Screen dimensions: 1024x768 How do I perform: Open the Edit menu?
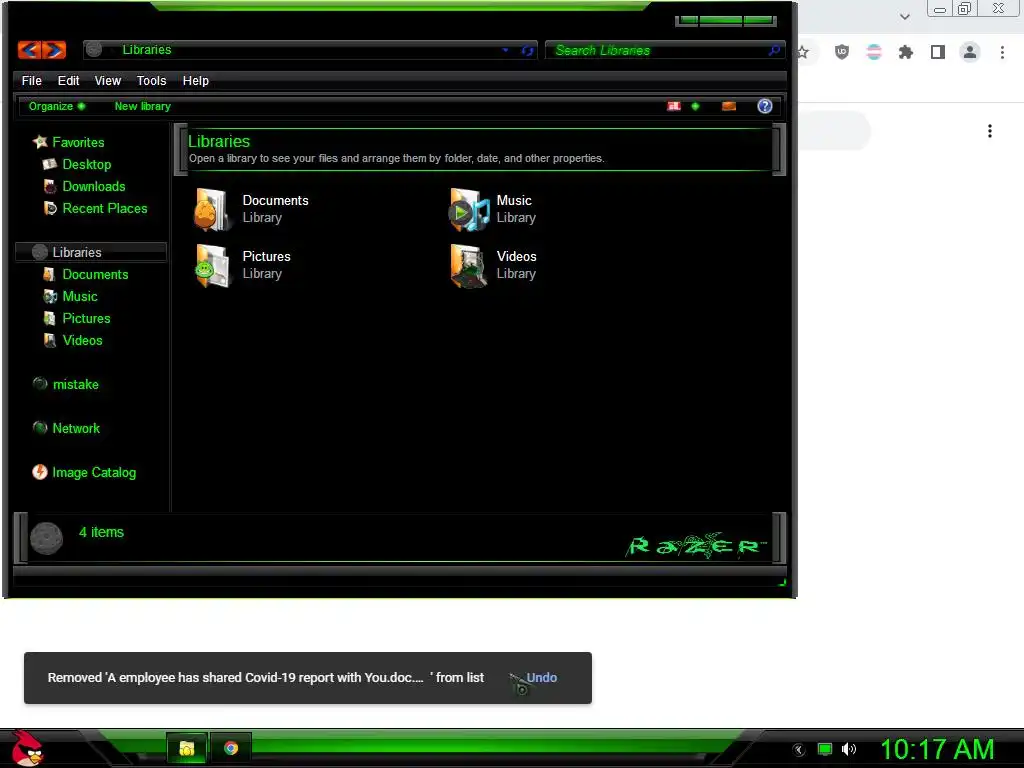[x=68, y=80]
